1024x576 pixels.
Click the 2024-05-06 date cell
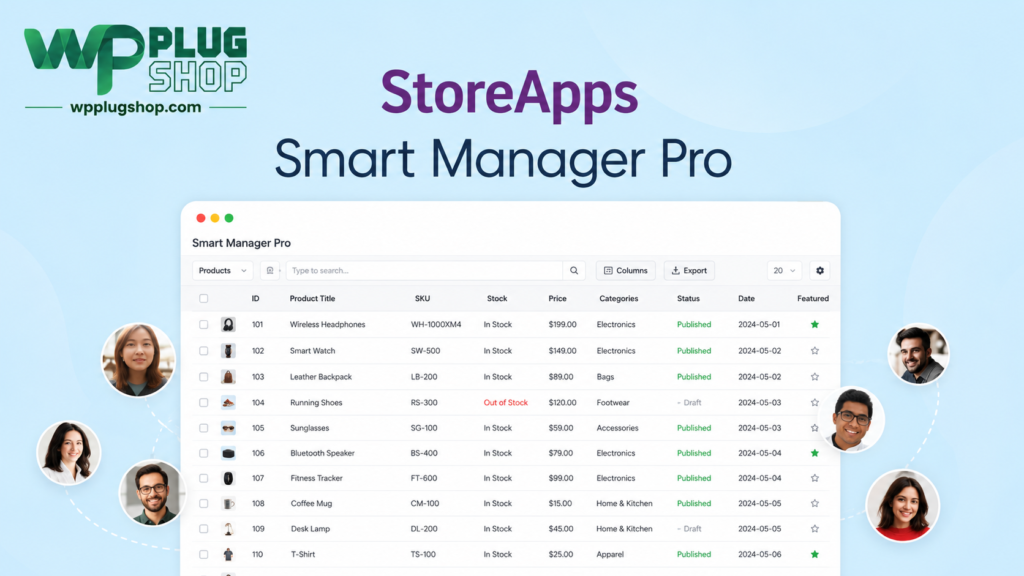[x=760, y=554]
